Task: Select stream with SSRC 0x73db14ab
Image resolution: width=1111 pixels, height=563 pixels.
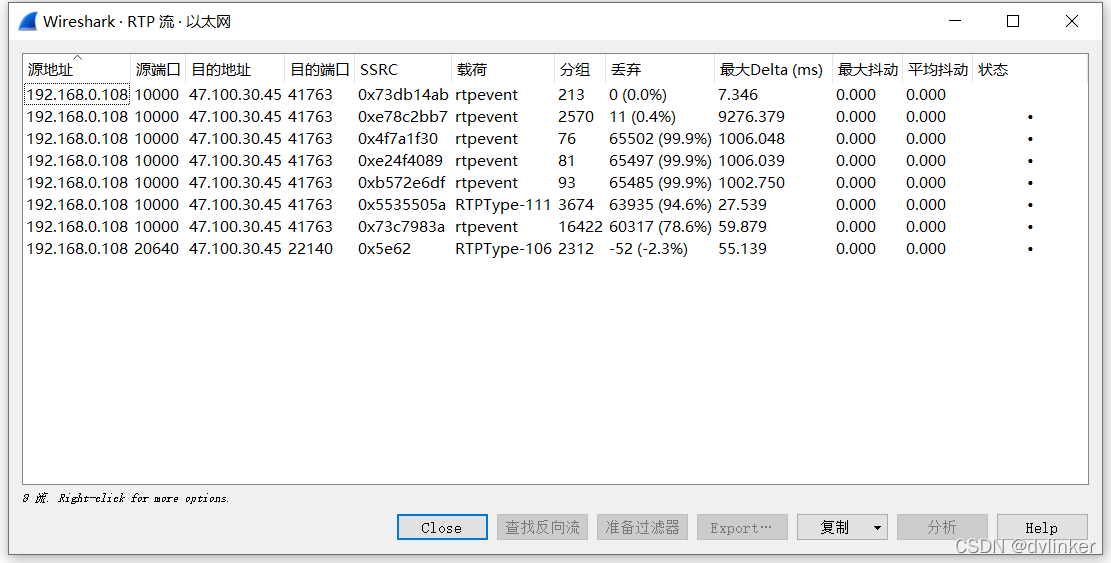Action: tap(403, 95)
